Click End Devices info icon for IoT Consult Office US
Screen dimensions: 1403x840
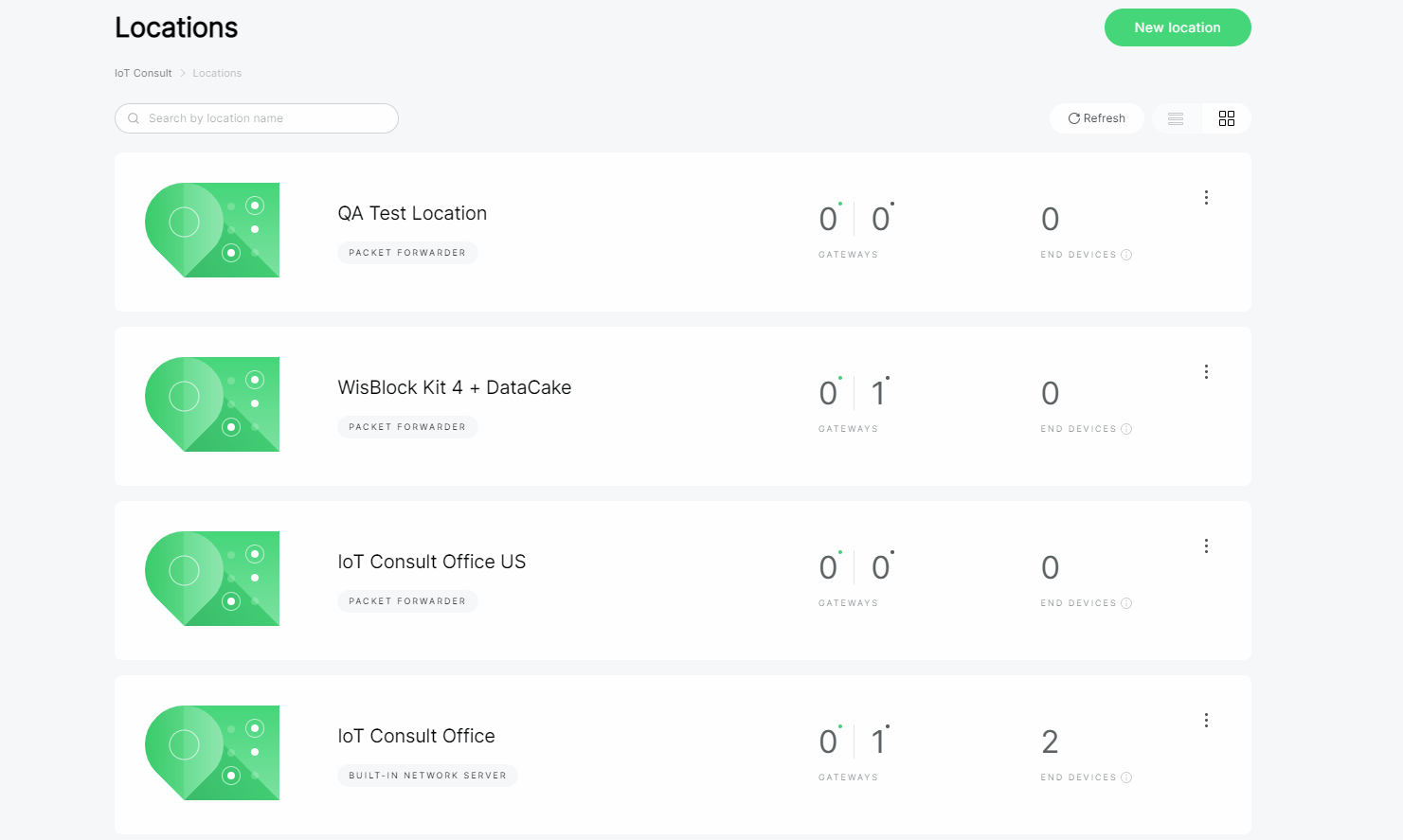coord(1126,603)
